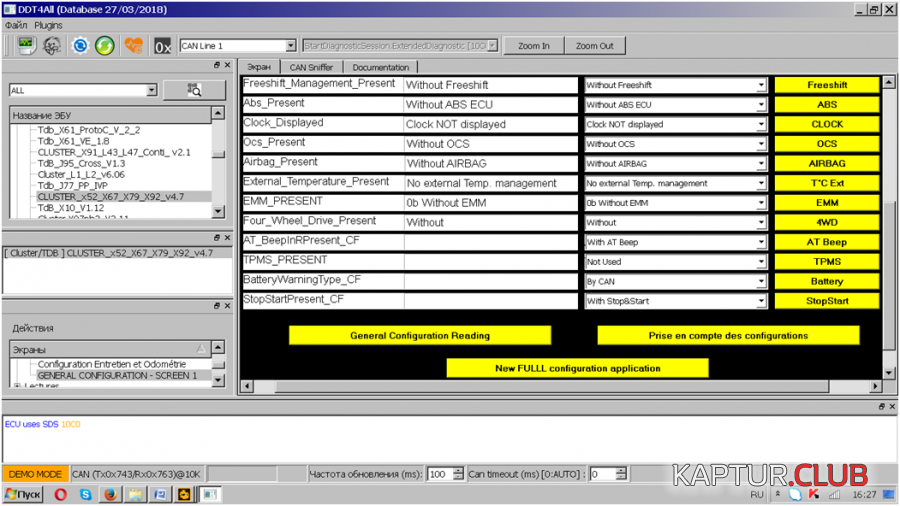Click the ECU scan search button
900x506 pixels.
point(195,90)
